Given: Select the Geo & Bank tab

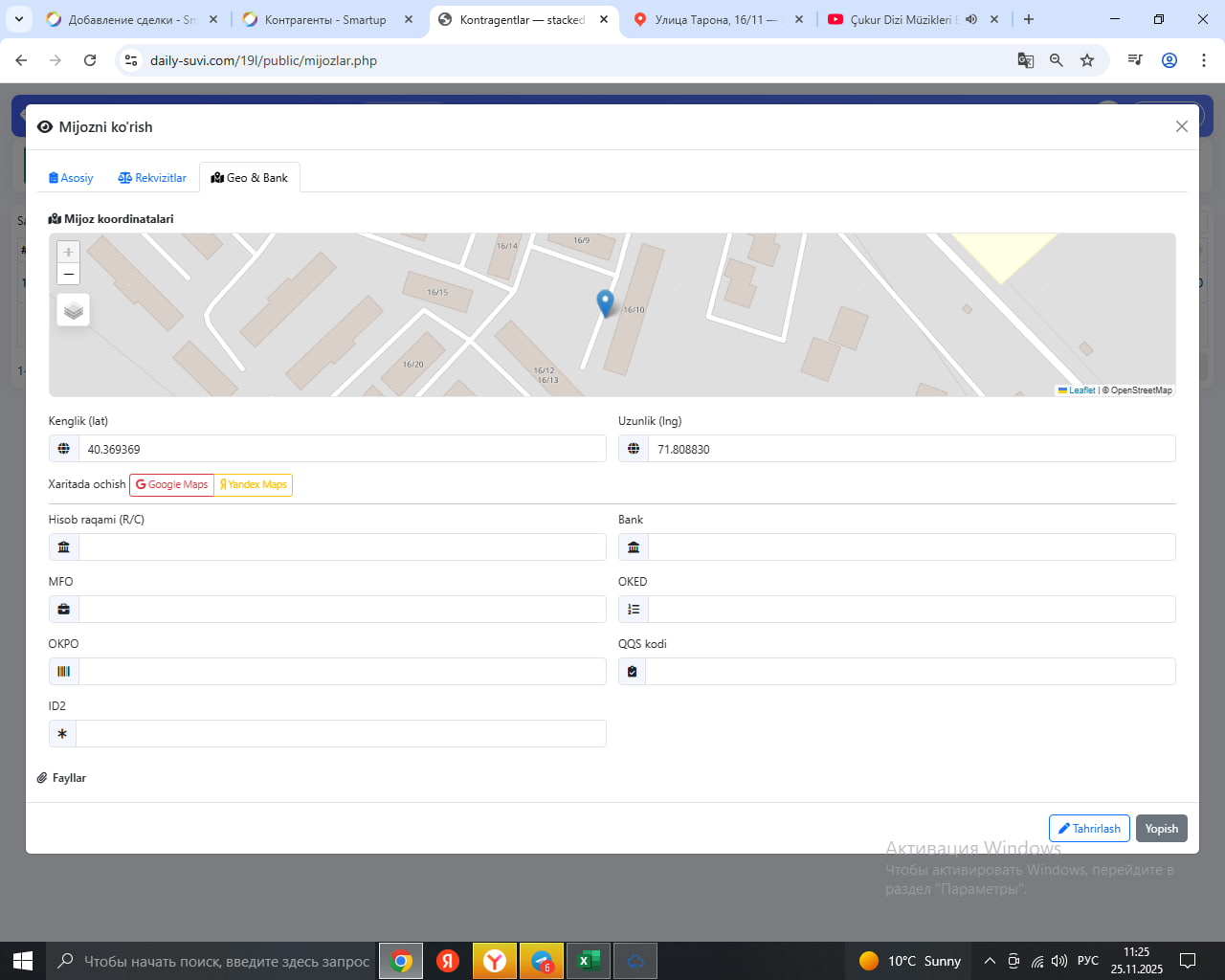Looking at the screenshot, I should [250, 178].
